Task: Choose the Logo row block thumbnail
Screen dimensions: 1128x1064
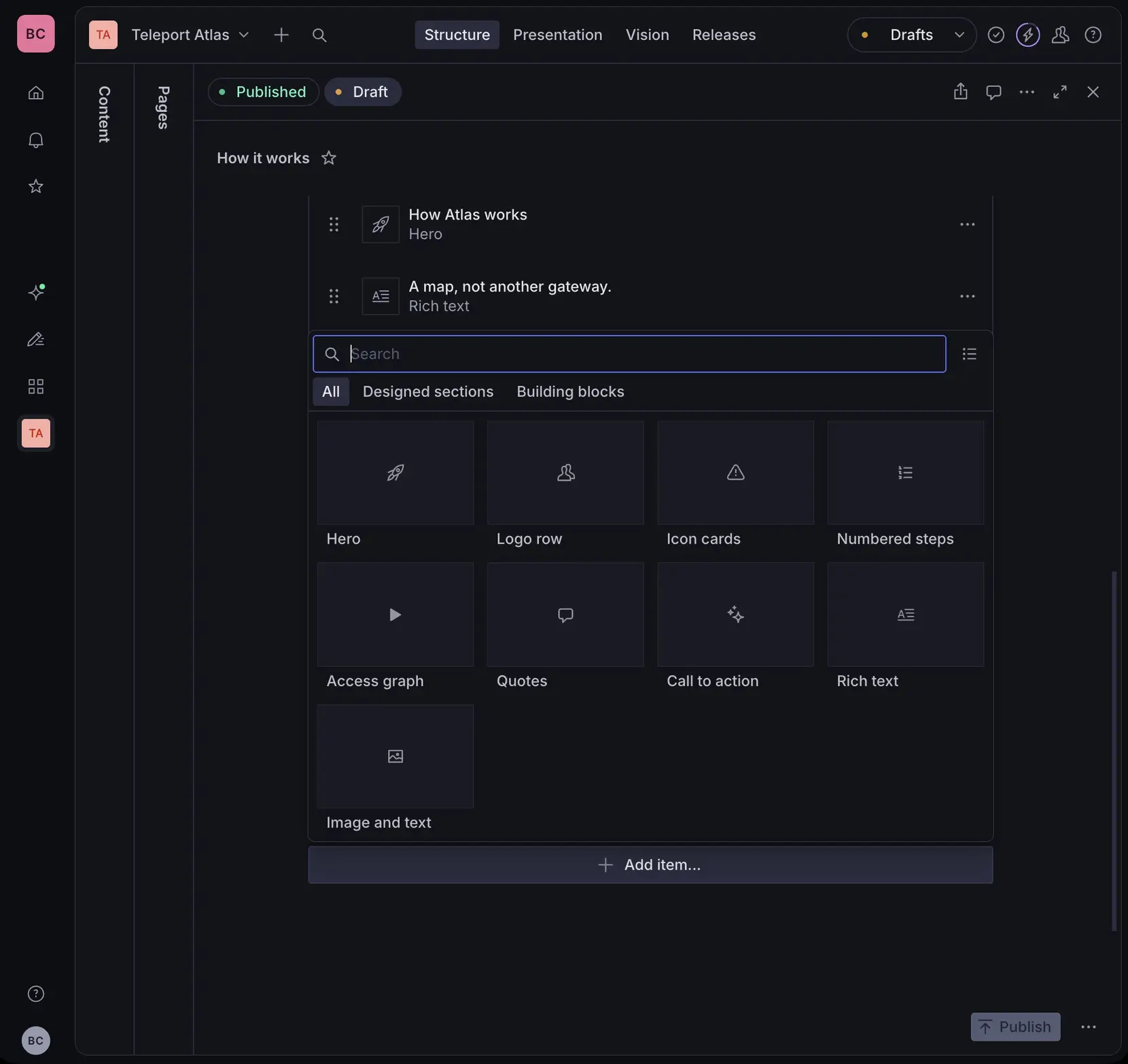Action: [x=565, y=473]
